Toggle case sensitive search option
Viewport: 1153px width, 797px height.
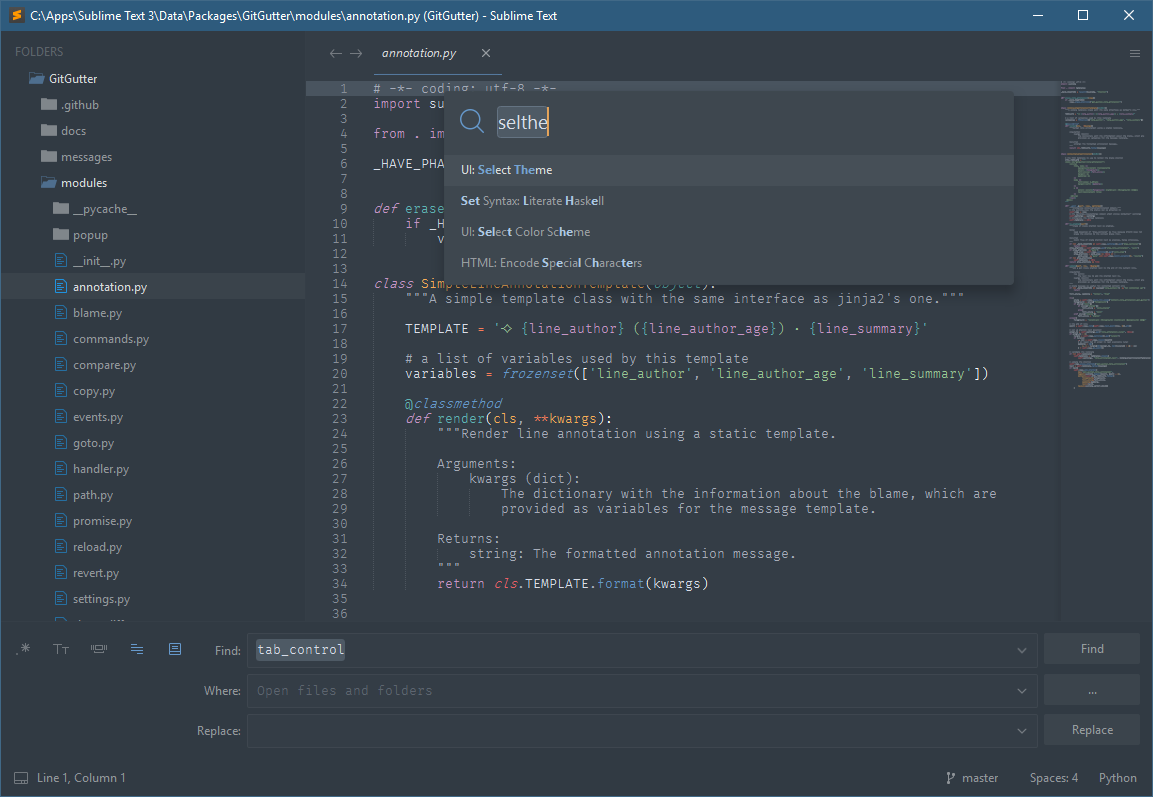pyautogui.click(x=61, y=648)
